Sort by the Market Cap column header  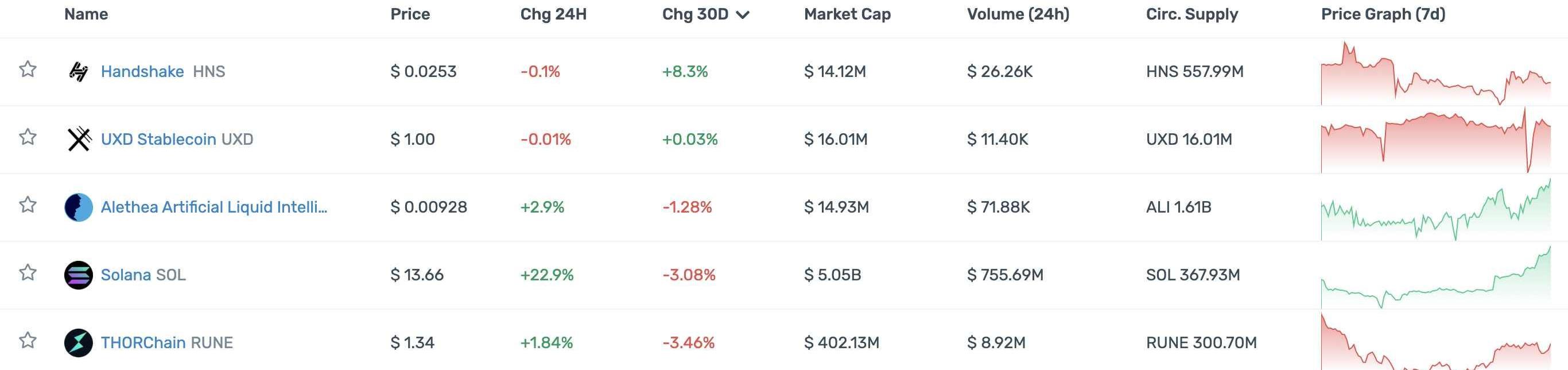[847, 14]
